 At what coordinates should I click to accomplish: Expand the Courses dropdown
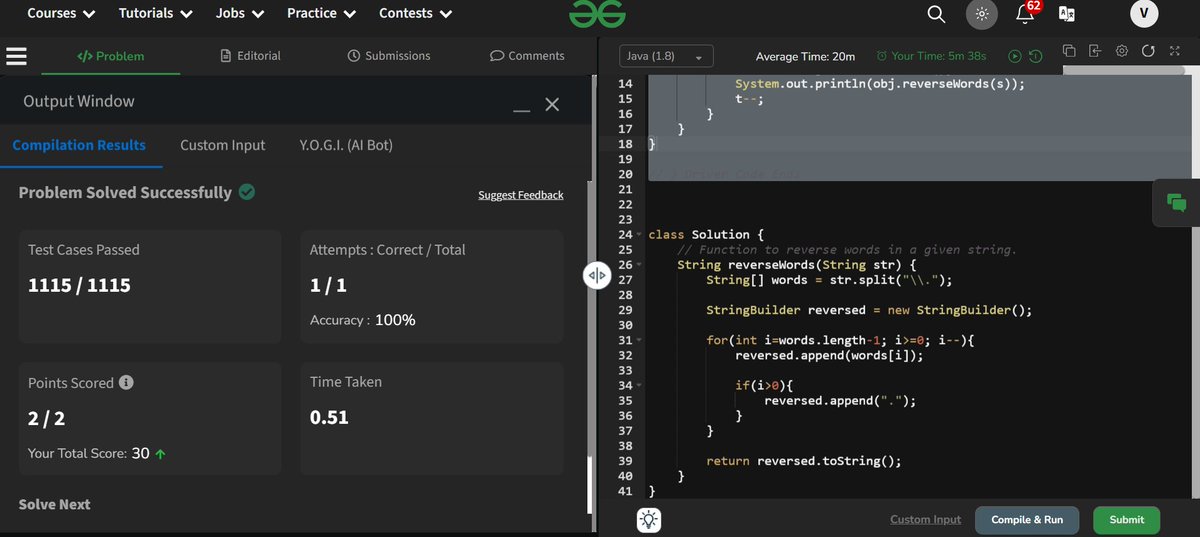pos(61,14)
